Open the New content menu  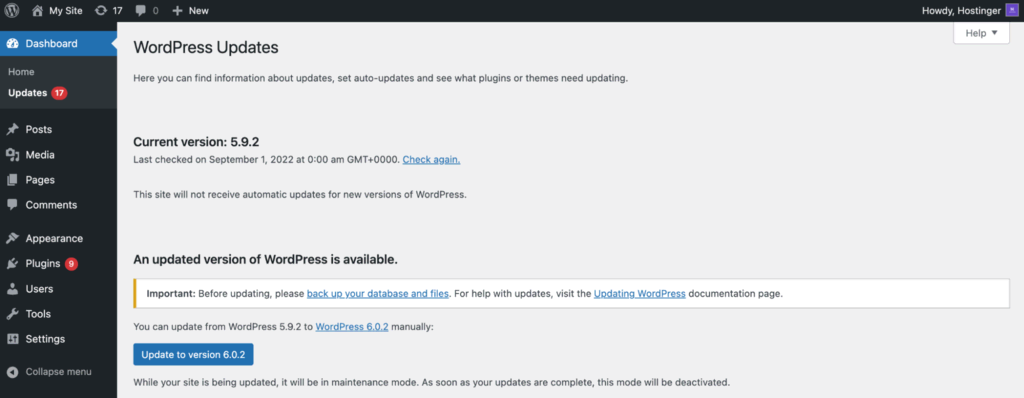[x=190, y=10]
